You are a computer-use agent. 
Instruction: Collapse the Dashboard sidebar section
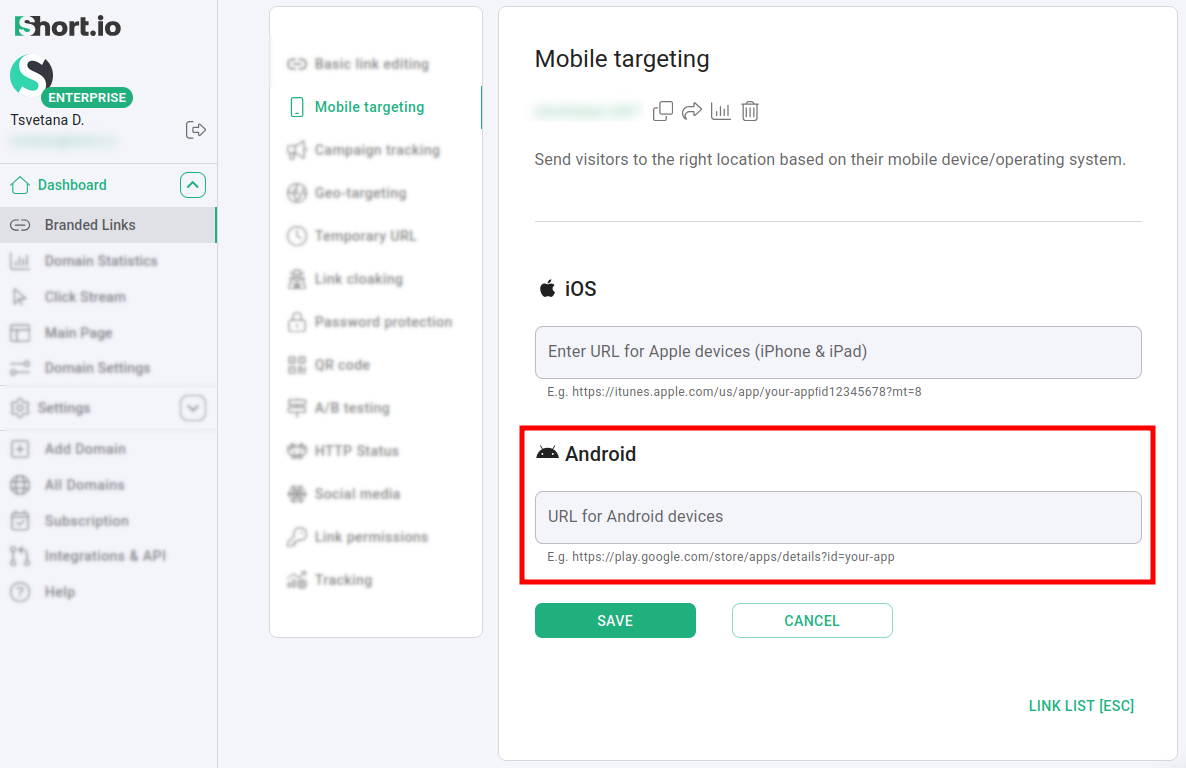click(x=192, y=184)
